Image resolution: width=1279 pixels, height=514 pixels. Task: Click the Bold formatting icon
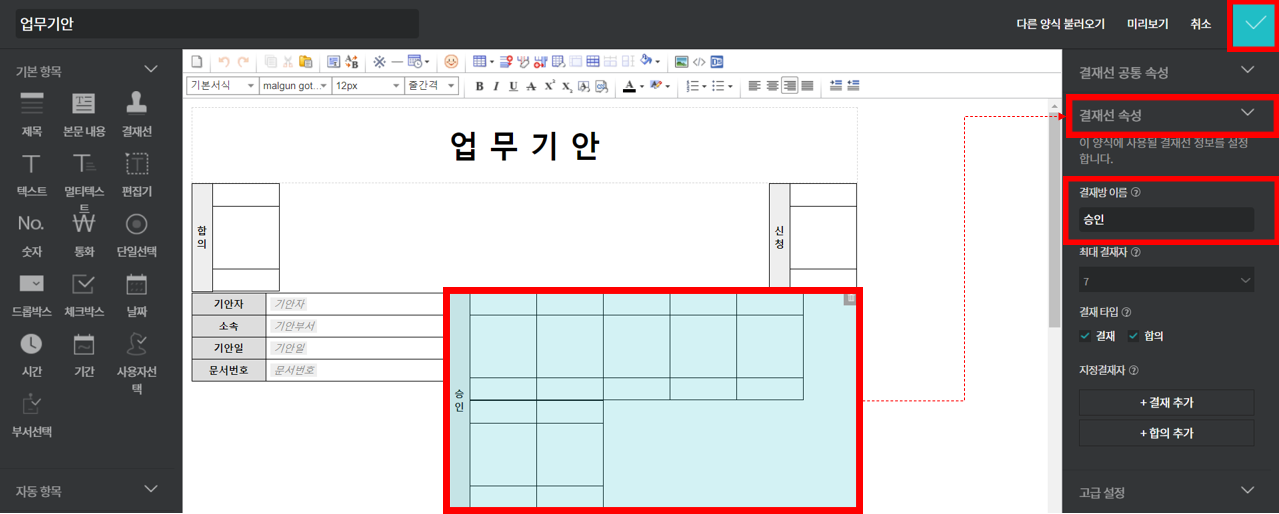tap(479, 87)
